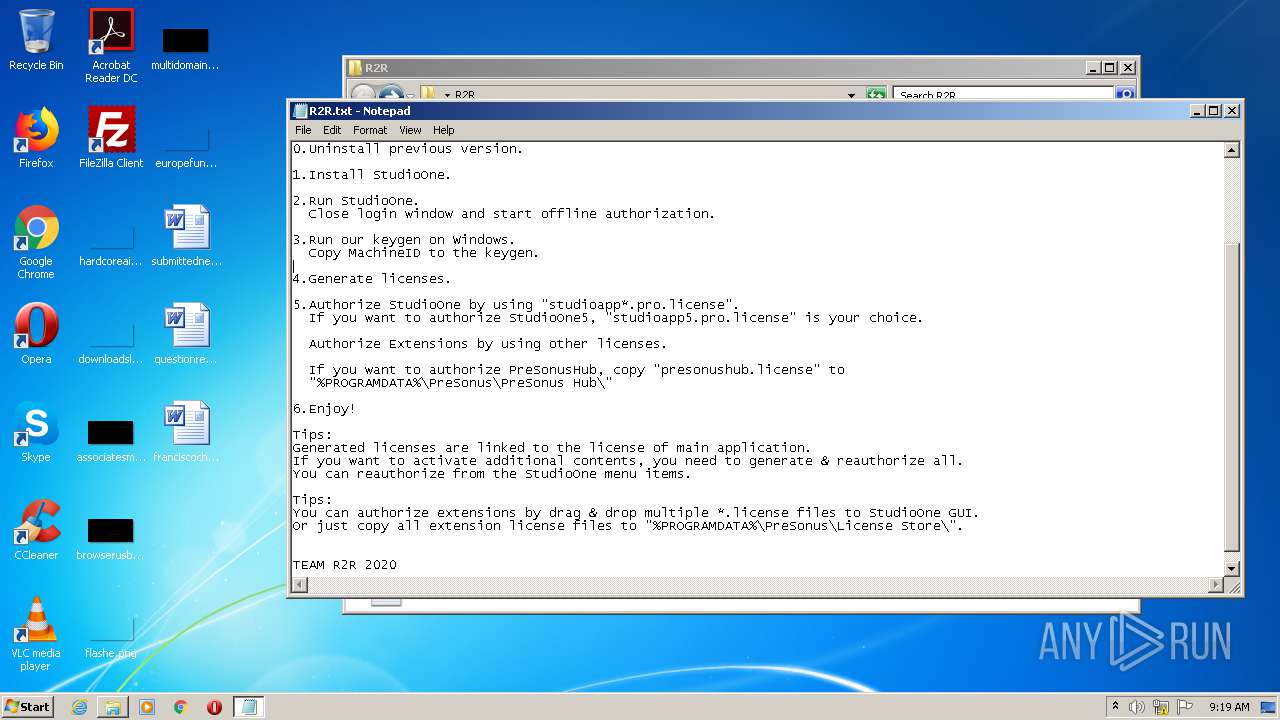
Task: Minimize the Notepad window
Action: tap(1196, 111)
